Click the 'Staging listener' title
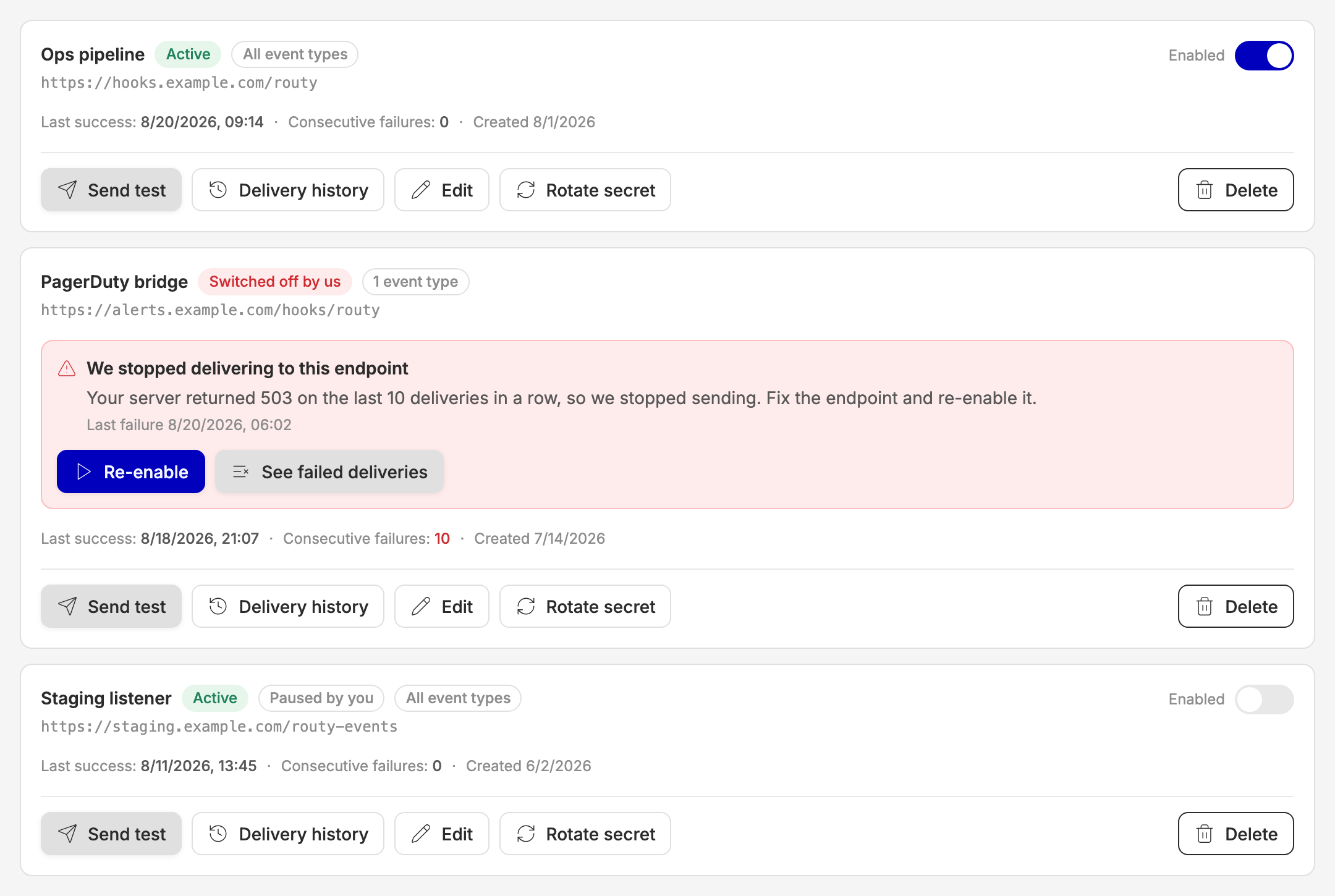1335x896 pixels. (x=106, y=698)
